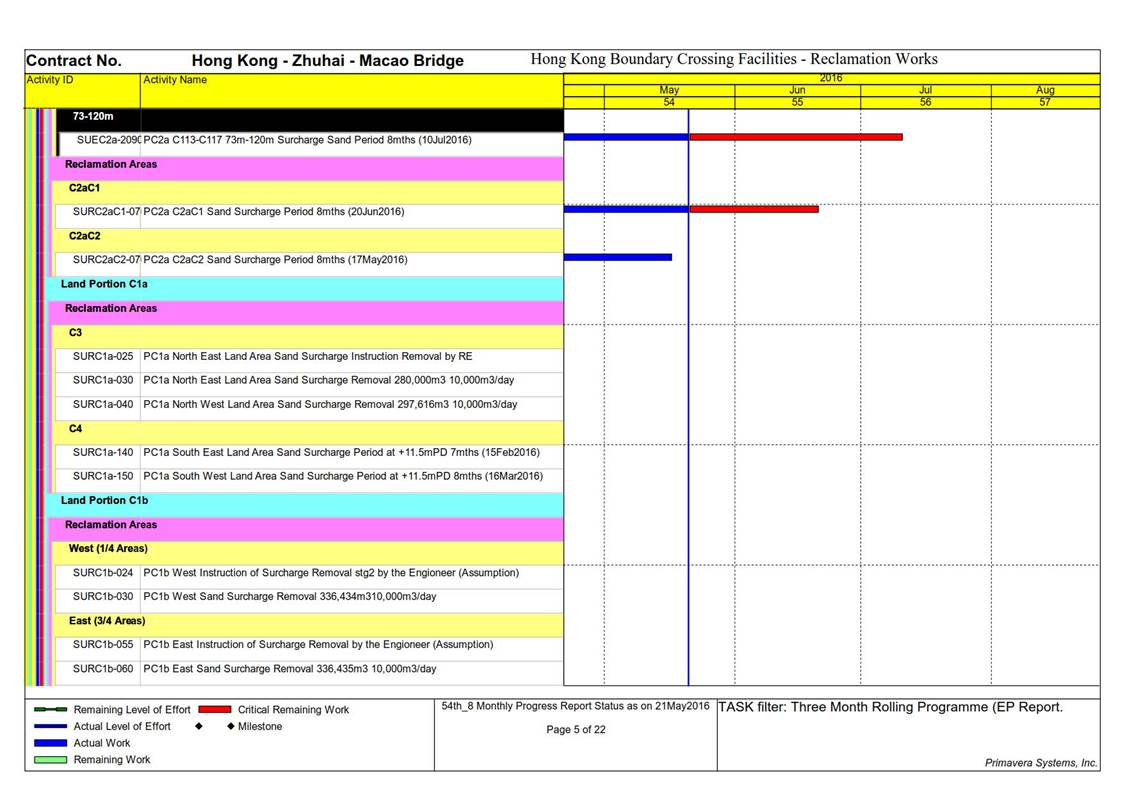This screenshot has width=1123, height=794.
Task: Click the Page 5 of 22 text
Action: (x=576, y=730)
